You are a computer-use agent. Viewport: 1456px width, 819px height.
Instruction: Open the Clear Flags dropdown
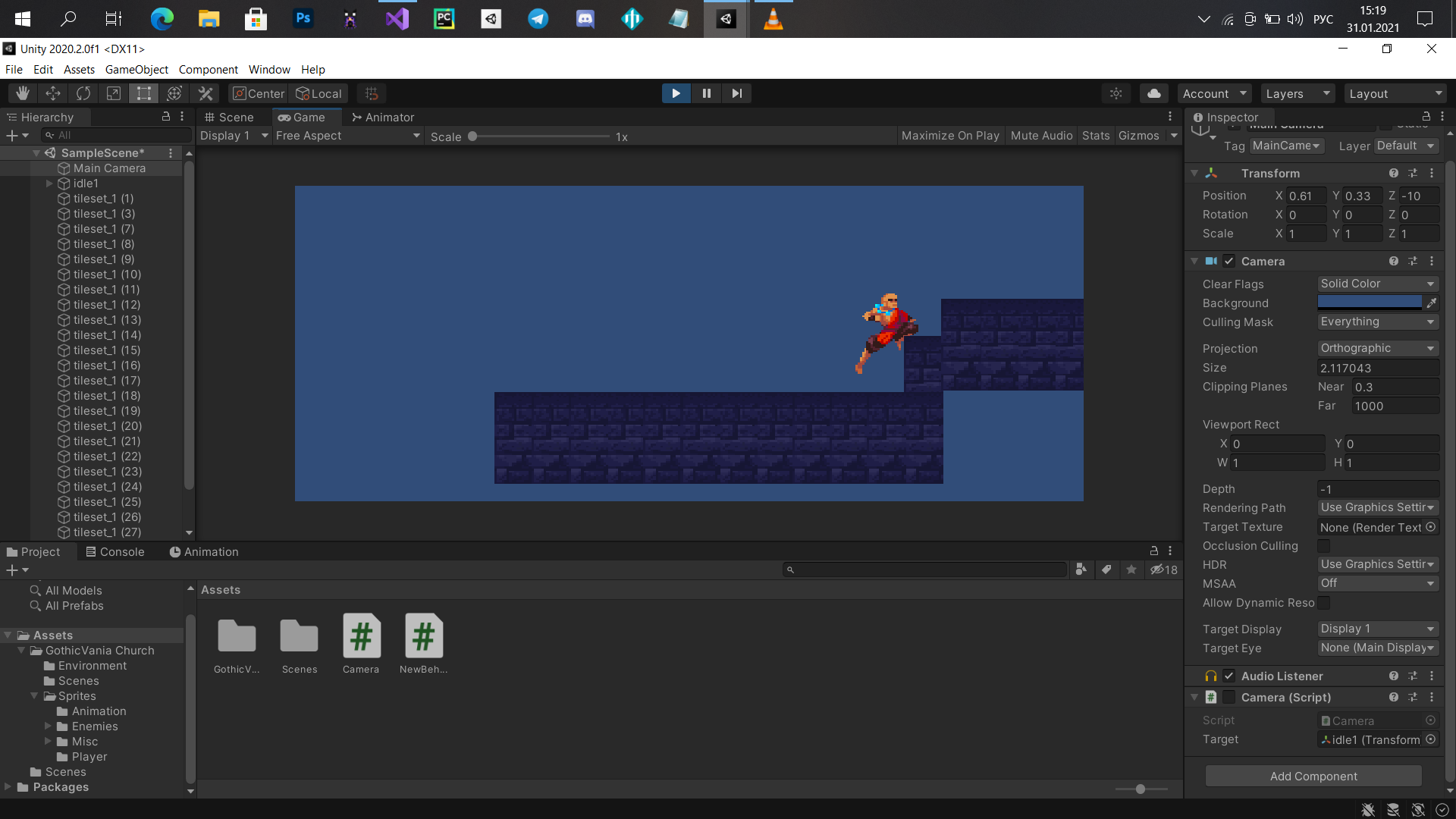1378,284
